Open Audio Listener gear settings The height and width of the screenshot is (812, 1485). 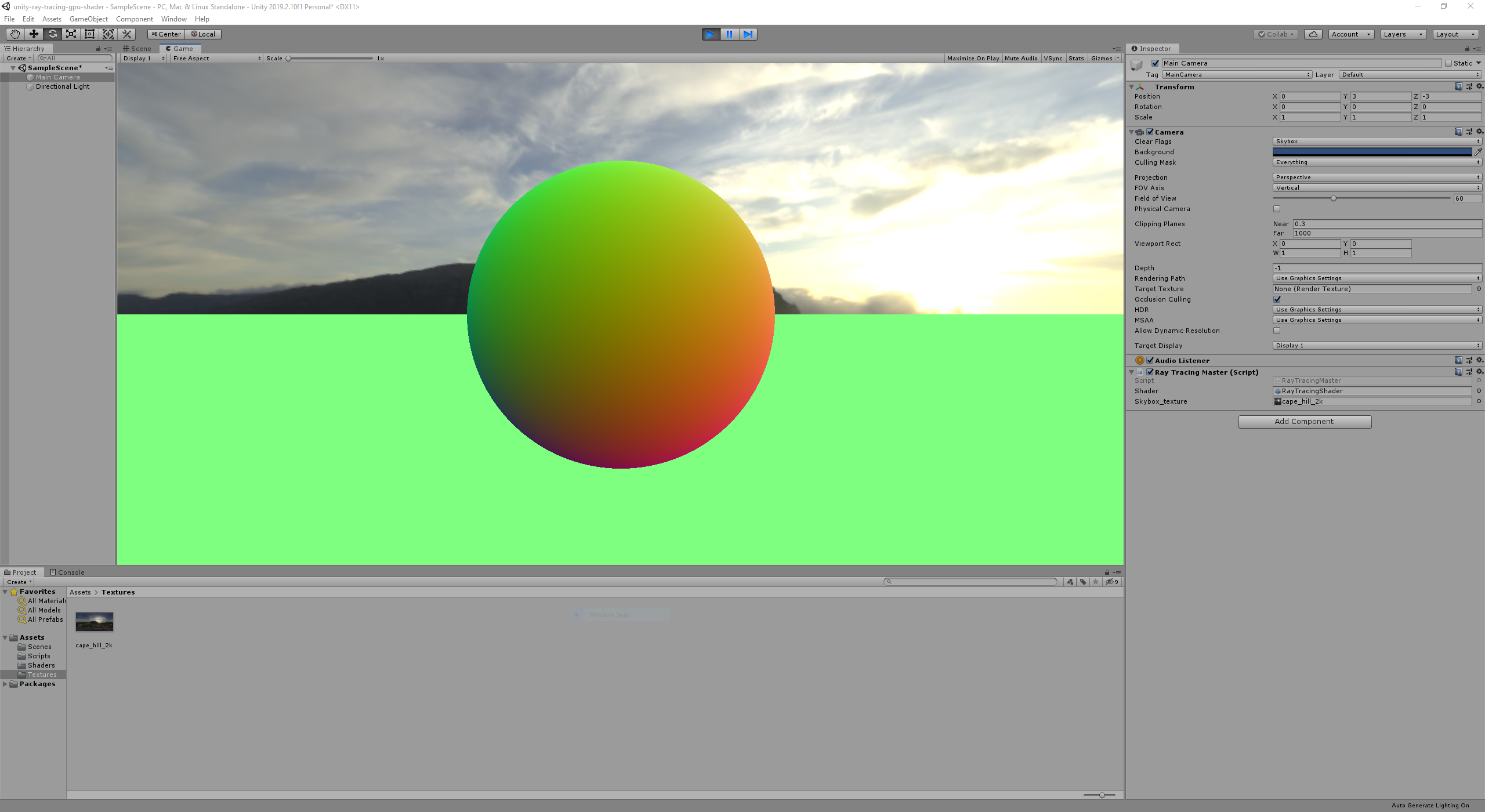[1480, 360]
